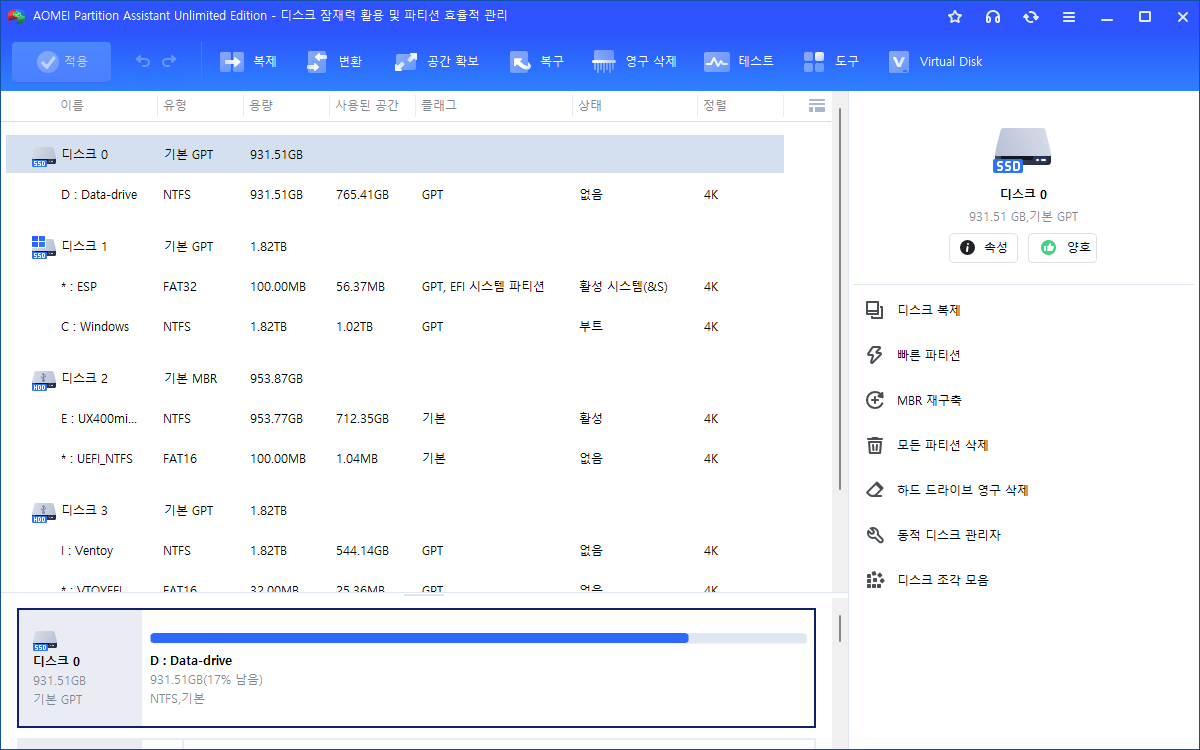Sort by 용량 column header
The image size is (1200, 750).
pos(262,105)
